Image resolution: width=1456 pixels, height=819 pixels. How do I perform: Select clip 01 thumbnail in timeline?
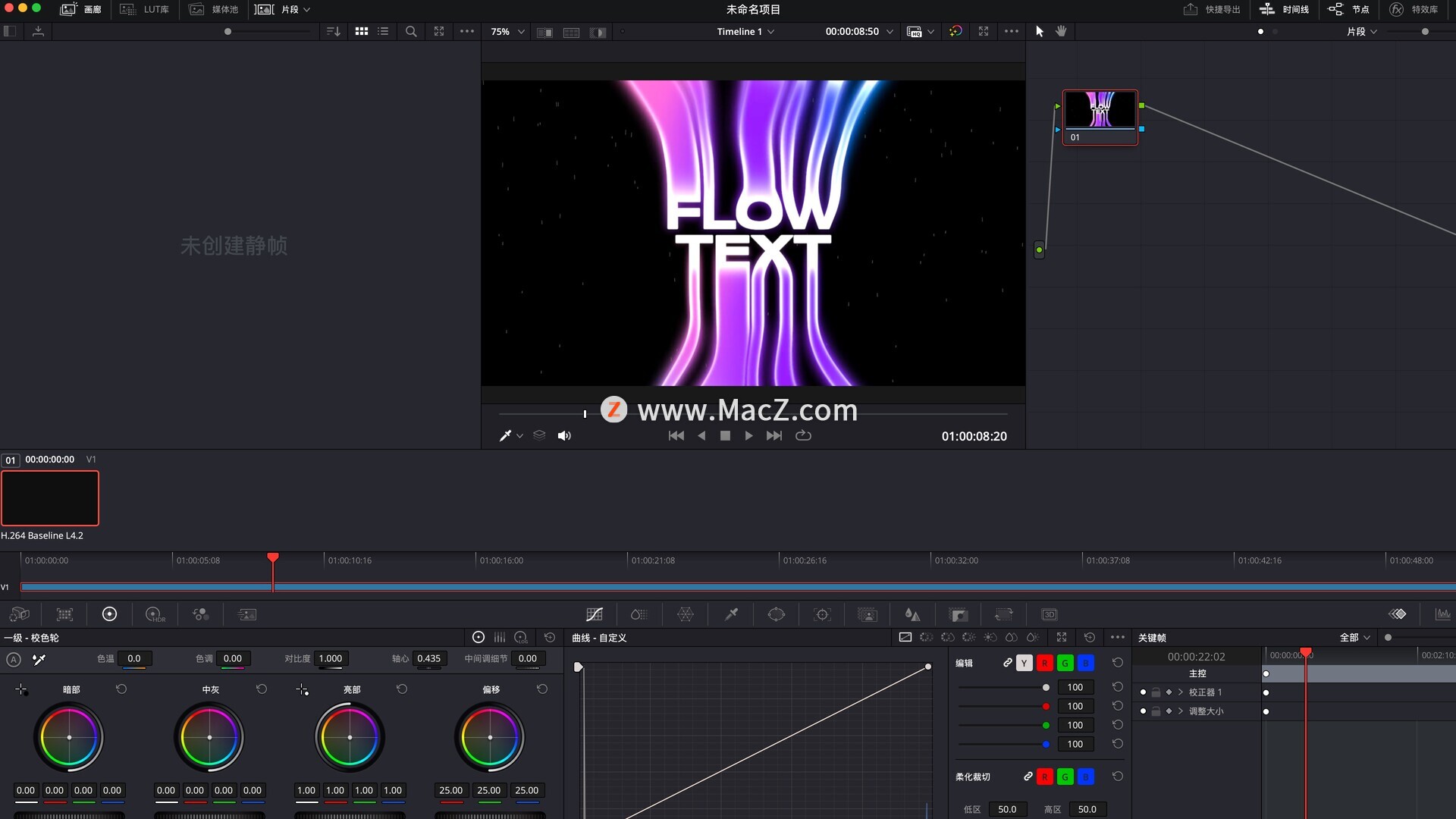tap(50, 498)
